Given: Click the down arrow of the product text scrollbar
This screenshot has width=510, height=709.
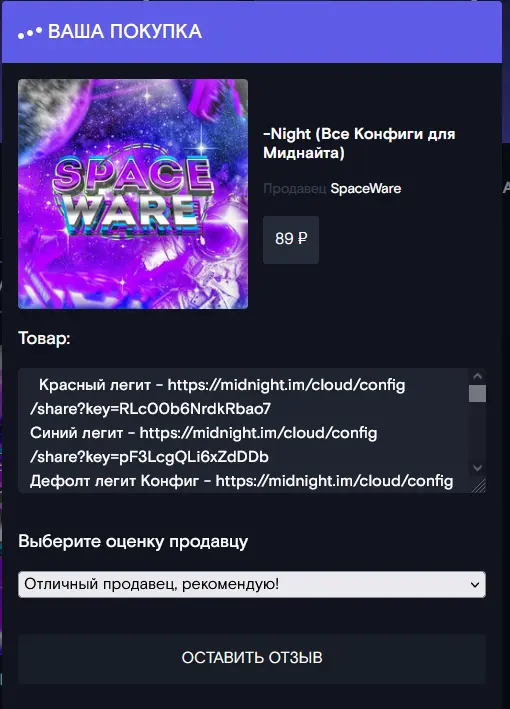Looking at the screenshot, I should coord(477,468).
